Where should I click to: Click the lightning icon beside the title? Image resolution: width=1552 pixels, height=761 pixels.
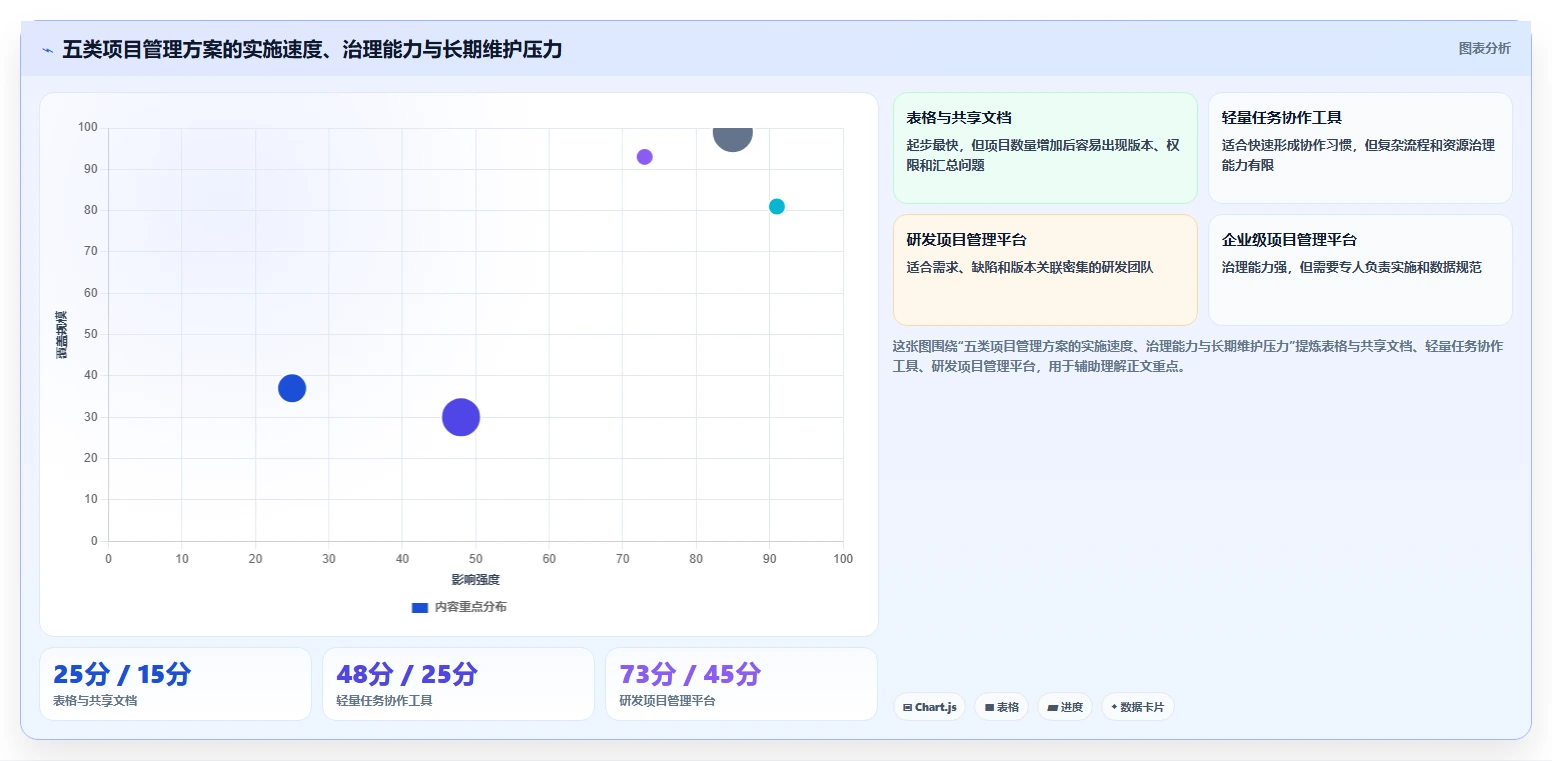click(x=47, y=50)
